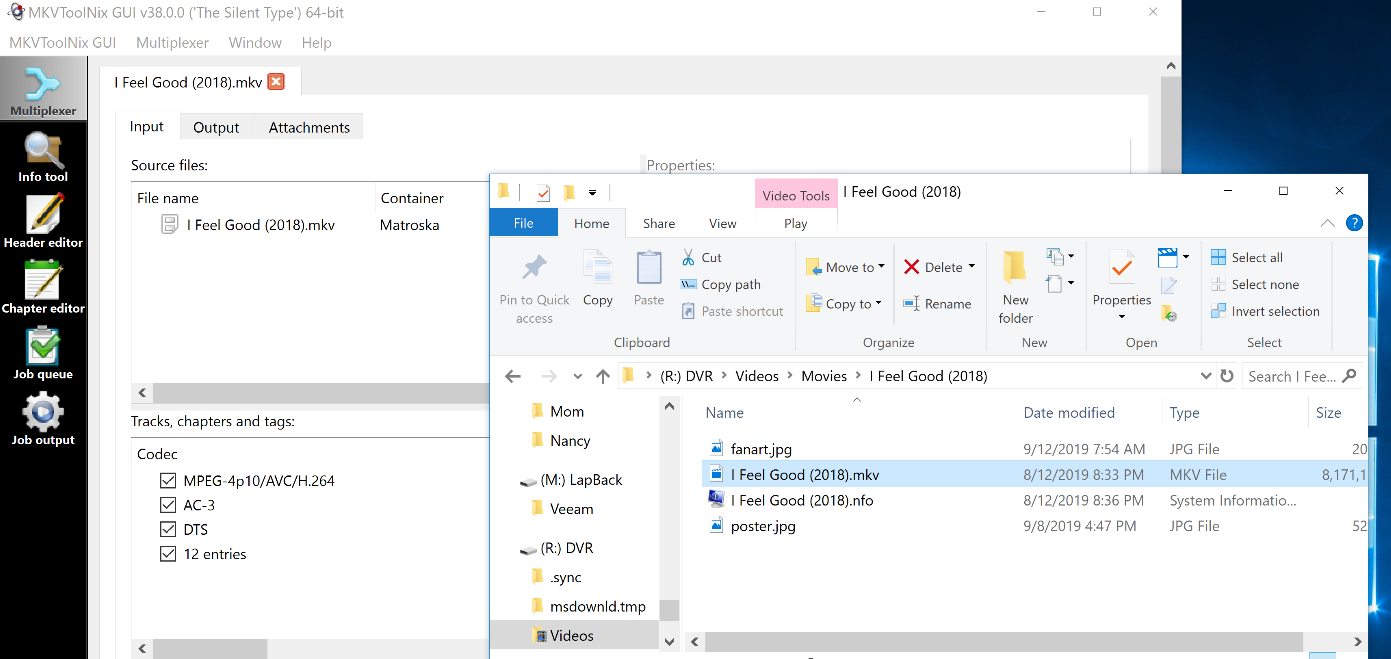Click Select all in ribbon

pos(1247,257)
